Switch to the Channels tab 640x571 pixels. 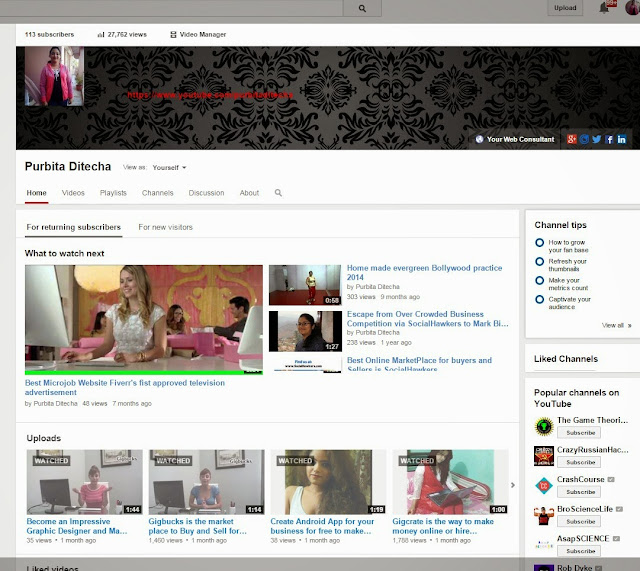(158, 193)
